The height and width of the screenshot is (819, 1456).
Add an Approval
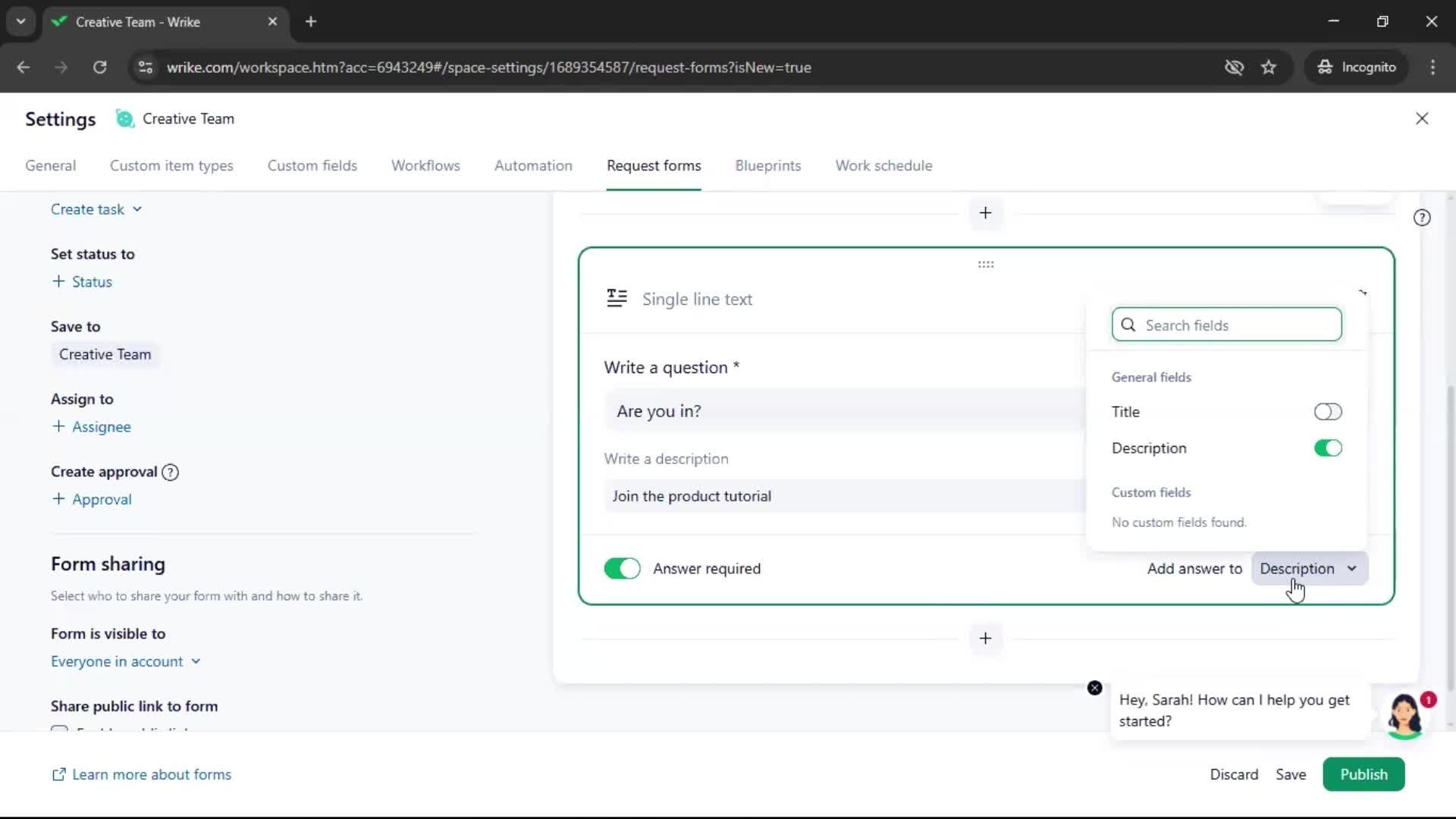click(x=92, y=499)
